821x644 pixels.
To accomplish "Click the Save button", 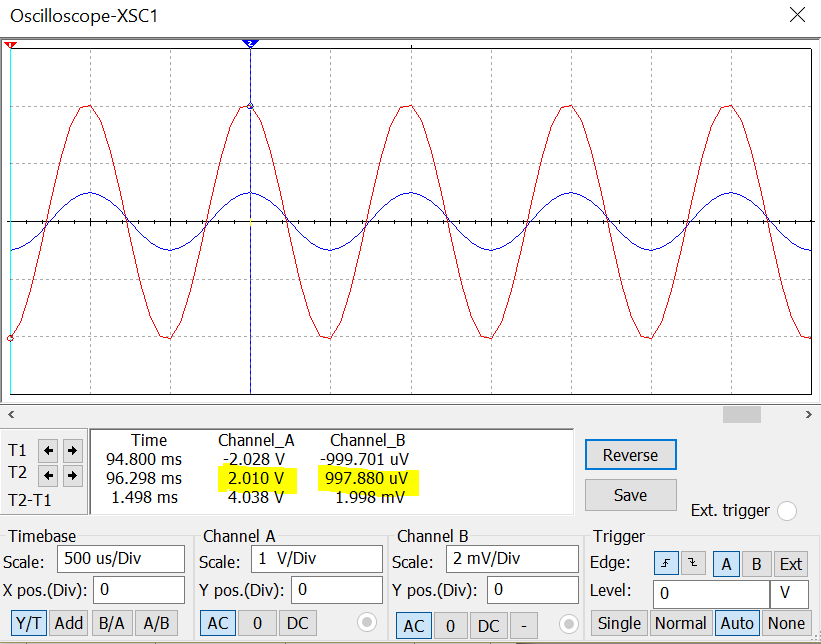I will click(630, 494).
